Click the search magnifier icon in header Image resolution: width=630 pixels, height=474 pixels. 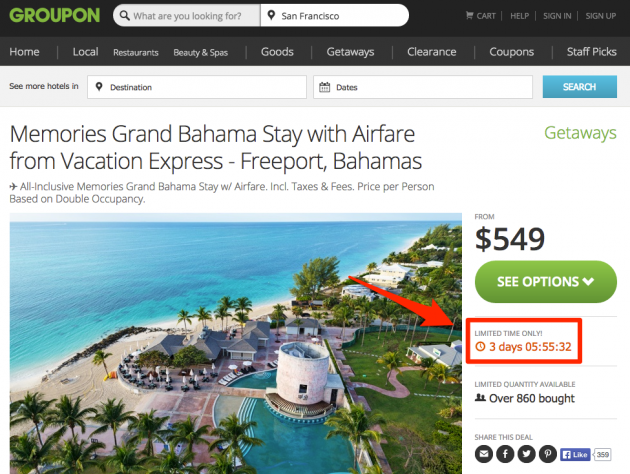point(123,16)
